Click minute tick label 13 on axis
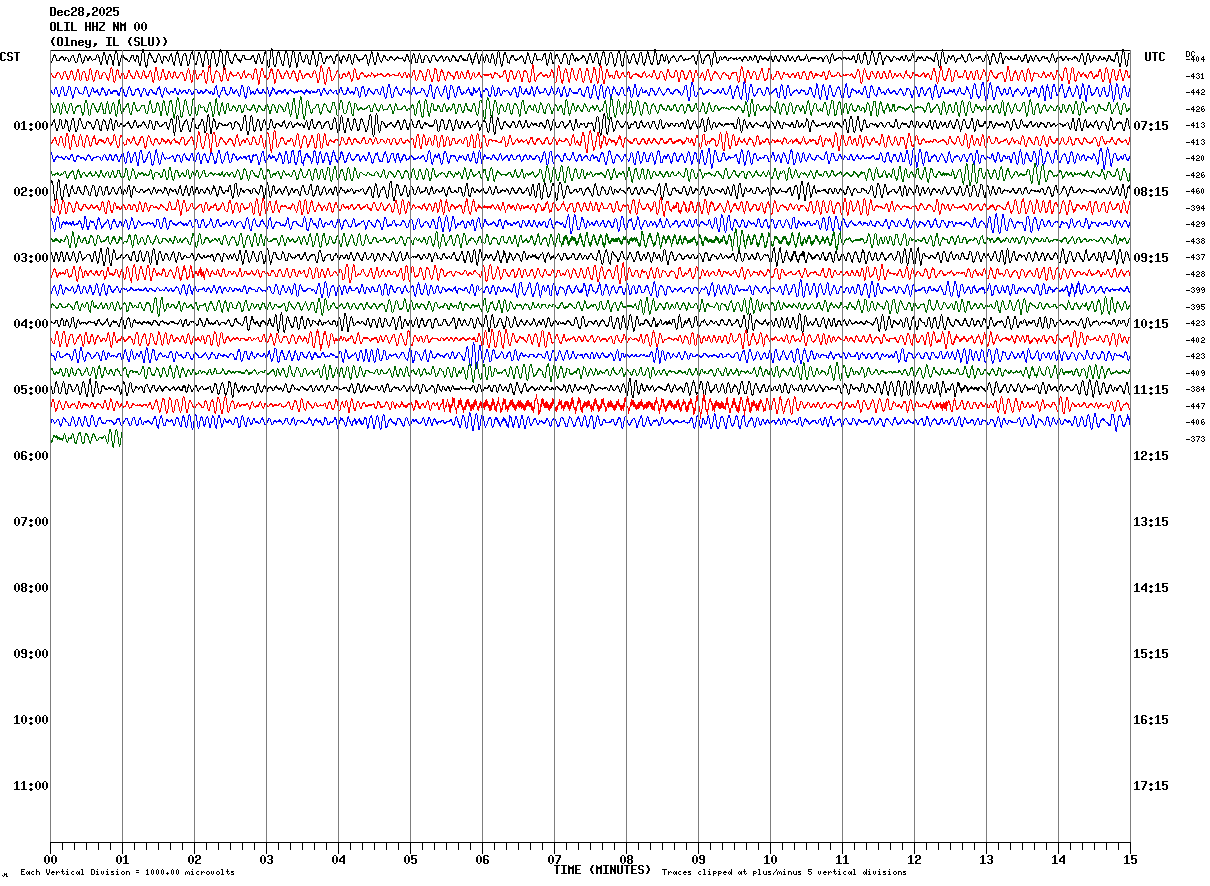This screenshot has height=886, width=1210. tap(986, 859)
